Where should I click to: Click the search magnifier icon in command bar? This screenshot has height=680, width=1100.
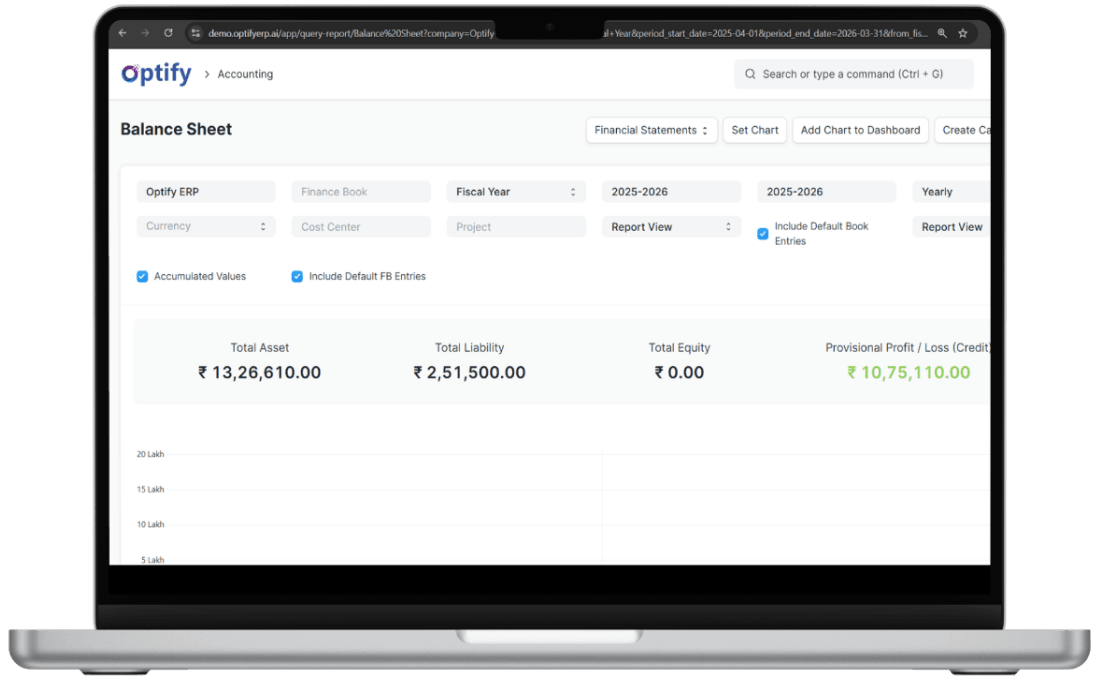point(750,74)
